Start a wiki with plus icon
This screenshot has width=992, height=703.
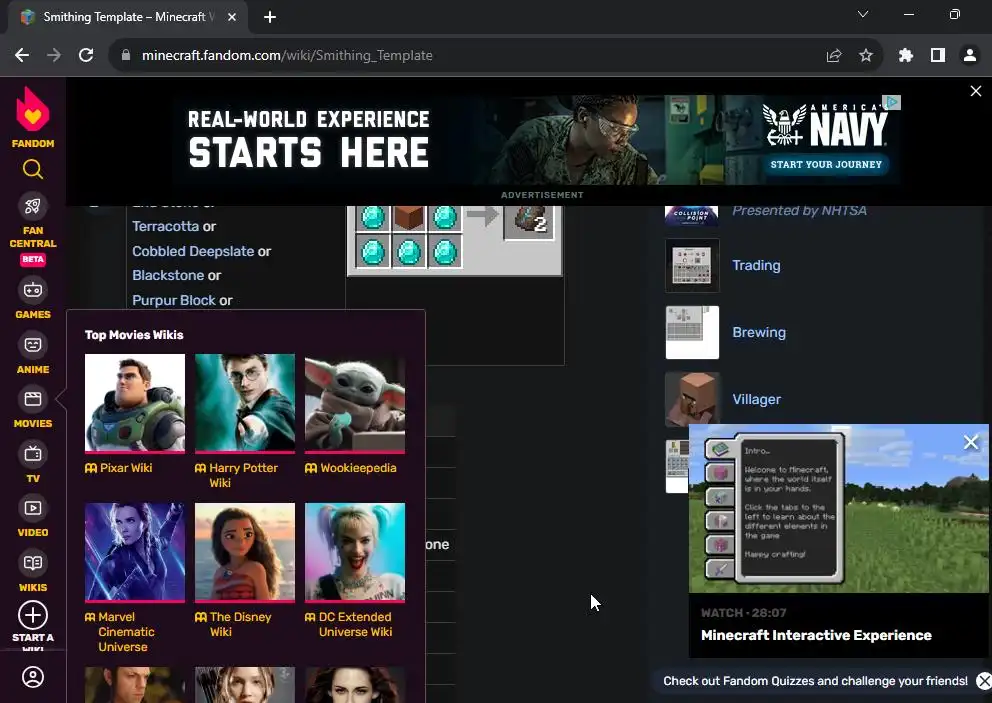pos(33,615)
